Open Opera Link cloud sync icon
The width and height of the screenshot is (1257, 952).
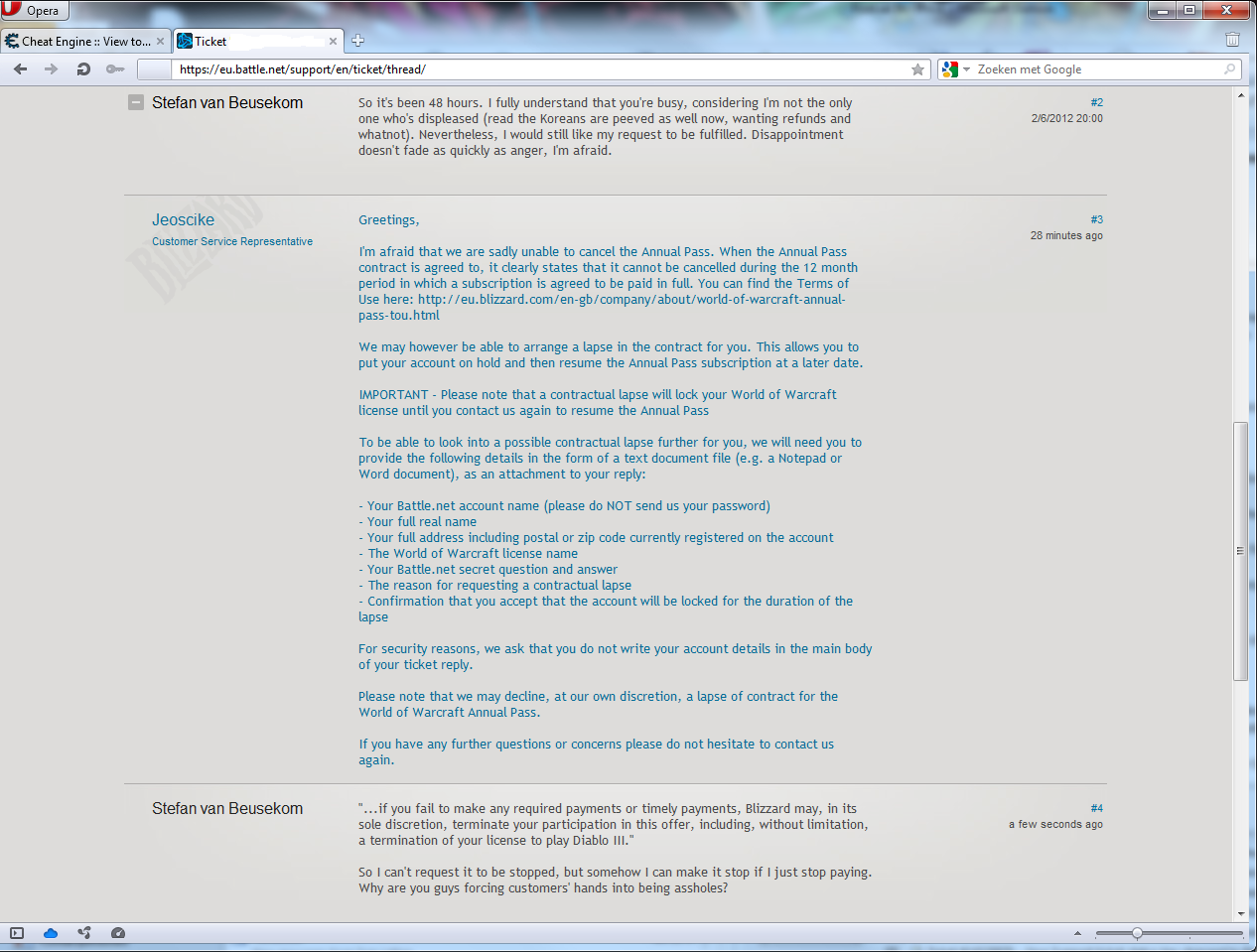(51, 933)
